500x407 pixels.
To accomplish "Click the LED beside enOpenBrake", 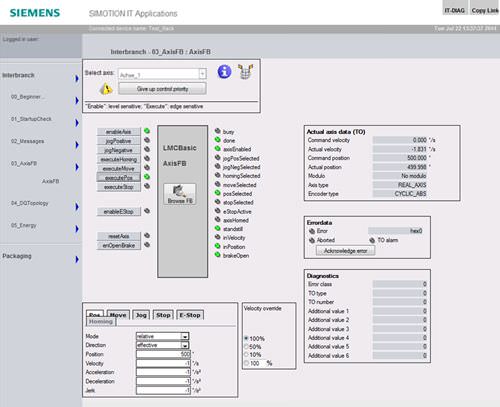I will (x=147, y=245).
